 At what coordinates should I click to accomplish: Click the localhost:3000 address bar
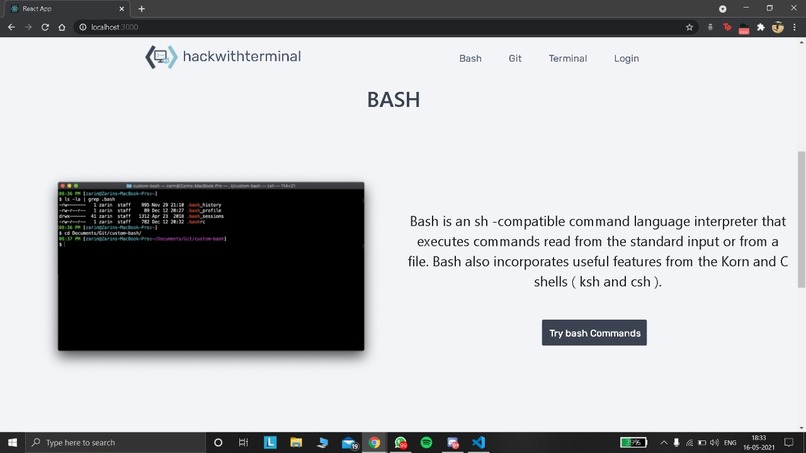[386, 27]
